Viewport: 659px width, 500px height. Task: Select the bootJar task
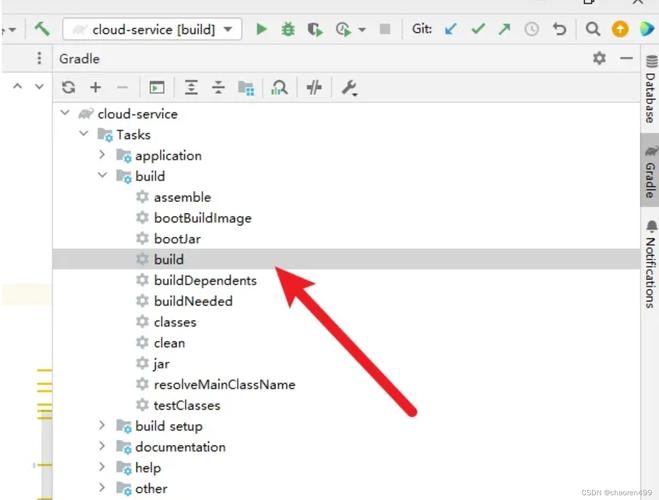coord(176,239)
